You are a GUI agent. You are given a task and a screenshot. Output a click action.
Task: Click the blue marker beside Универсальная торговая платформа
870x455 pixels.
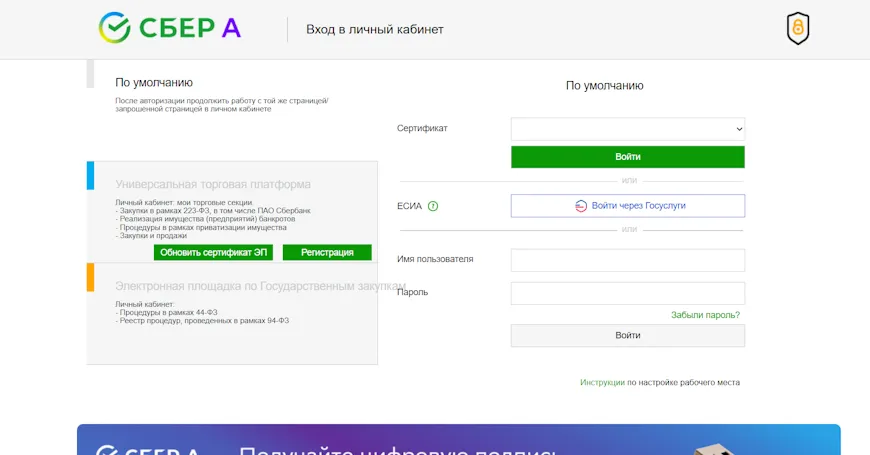pos(90,176)
